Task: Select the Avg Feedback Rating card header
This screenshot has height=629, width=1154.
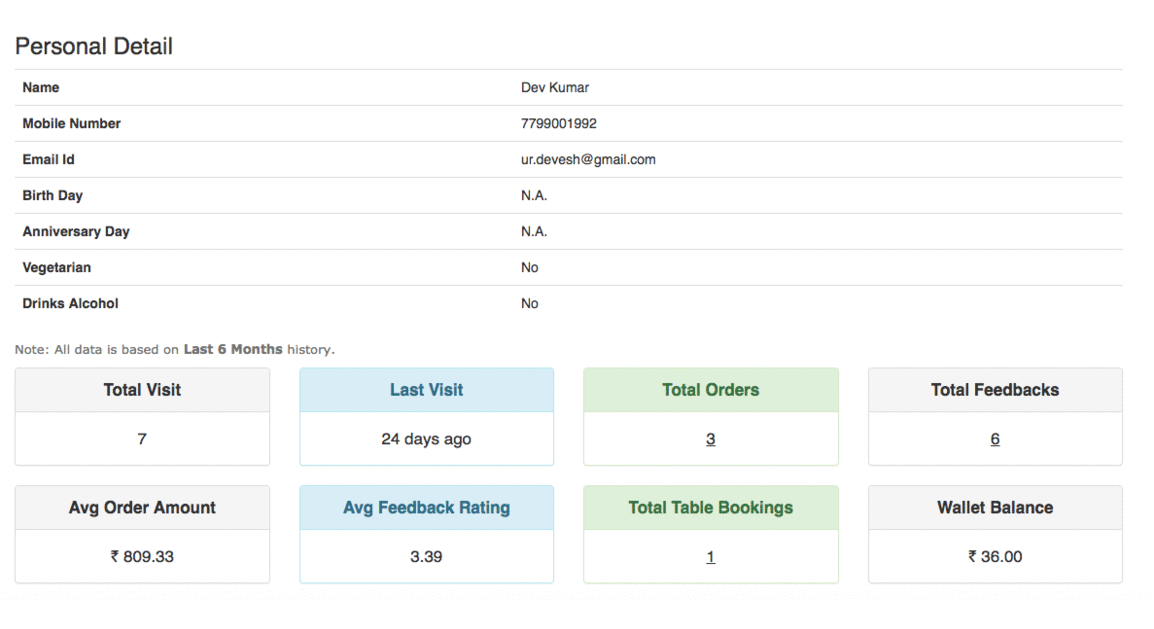Action: (x=426, y=508)
